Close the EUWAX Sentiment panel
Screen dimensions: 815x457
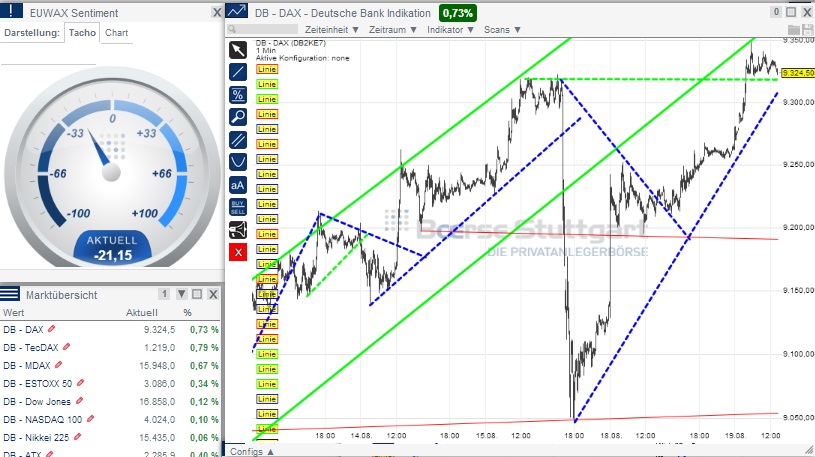click(217, 12)
